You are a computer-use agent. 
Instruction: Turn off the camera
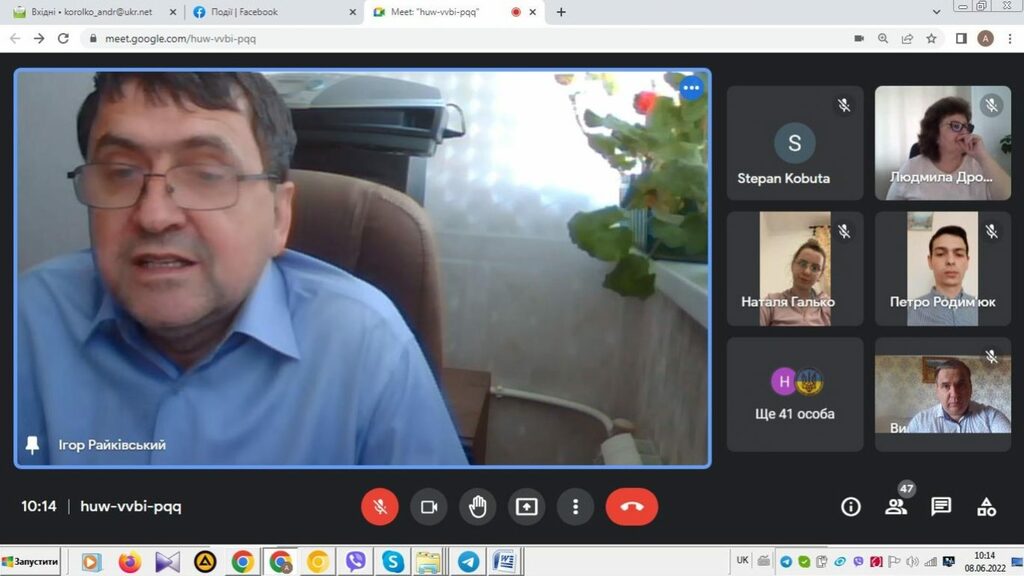[429, 507]
